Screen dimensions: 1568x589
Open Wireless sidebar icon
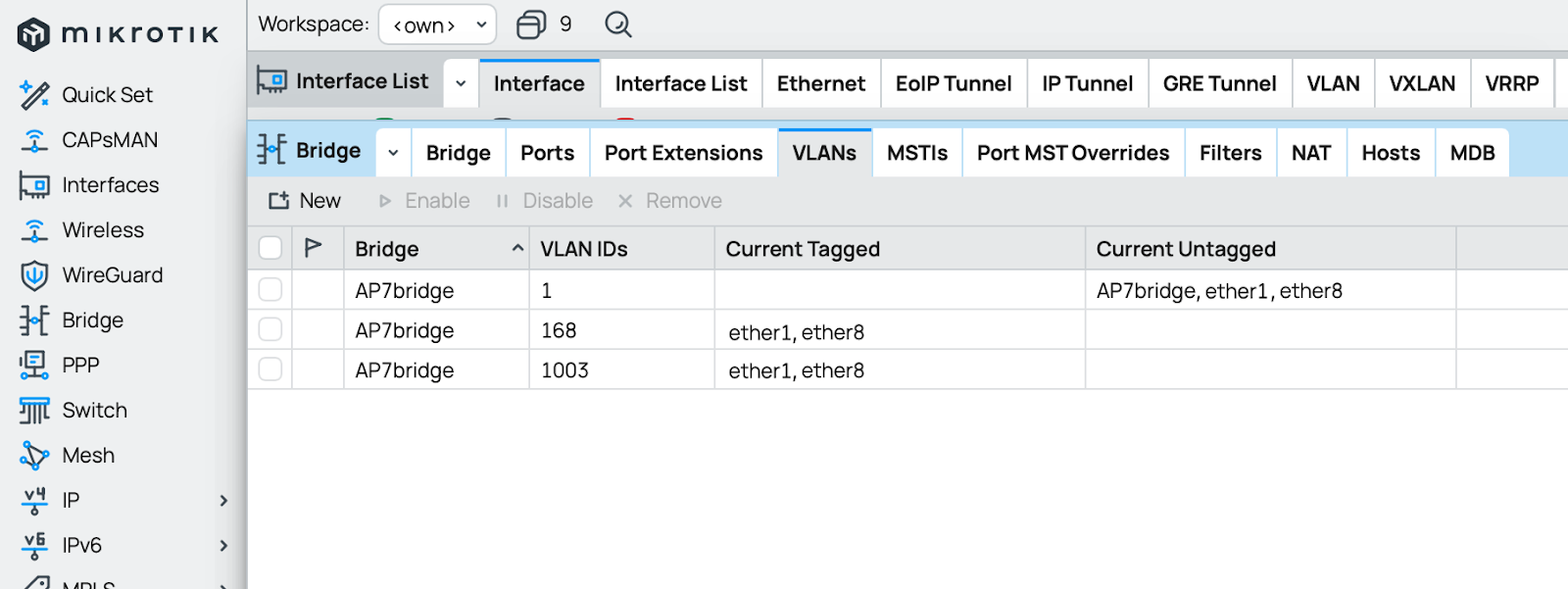pos(34,230)
